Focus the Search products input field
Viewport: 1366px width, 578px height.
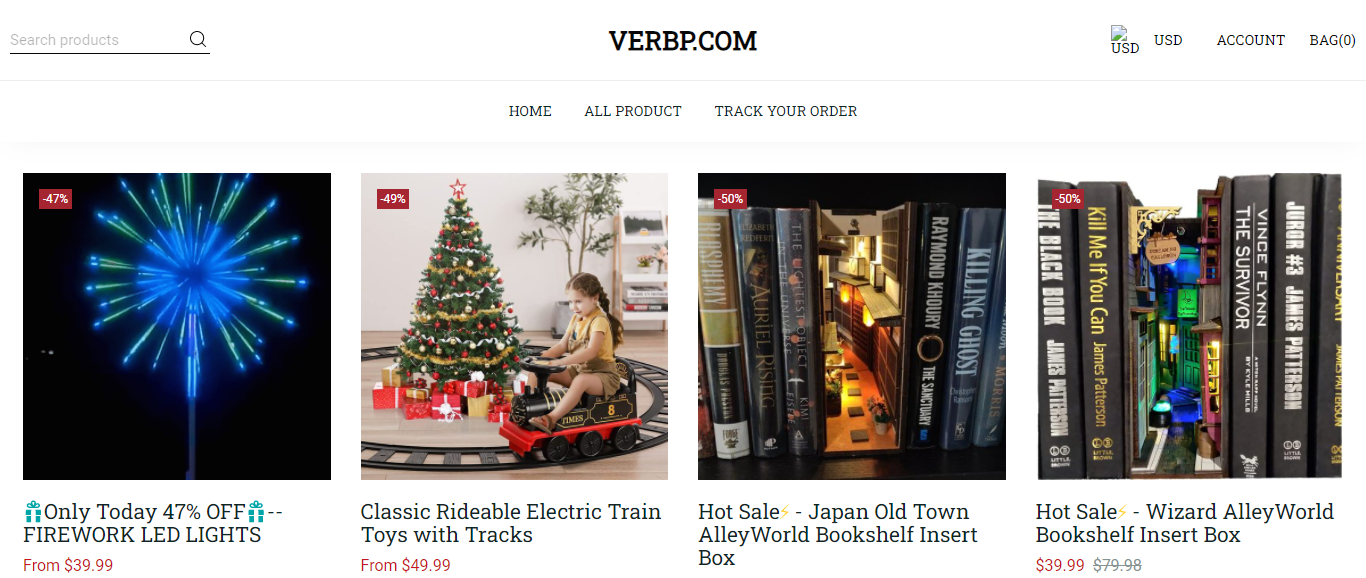98,40
